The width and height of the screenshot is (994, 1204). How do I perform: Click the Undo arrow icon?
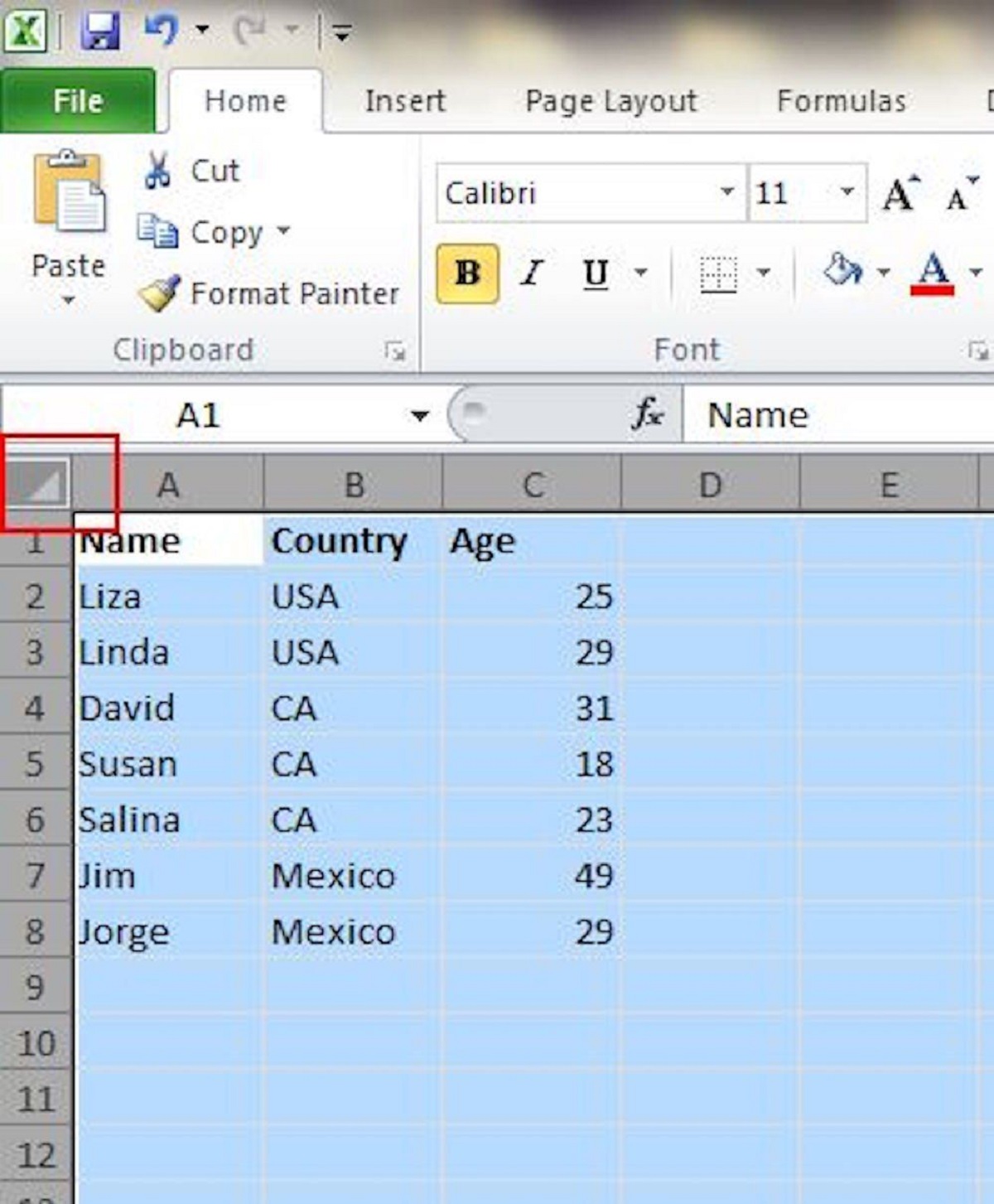point(161,31)
